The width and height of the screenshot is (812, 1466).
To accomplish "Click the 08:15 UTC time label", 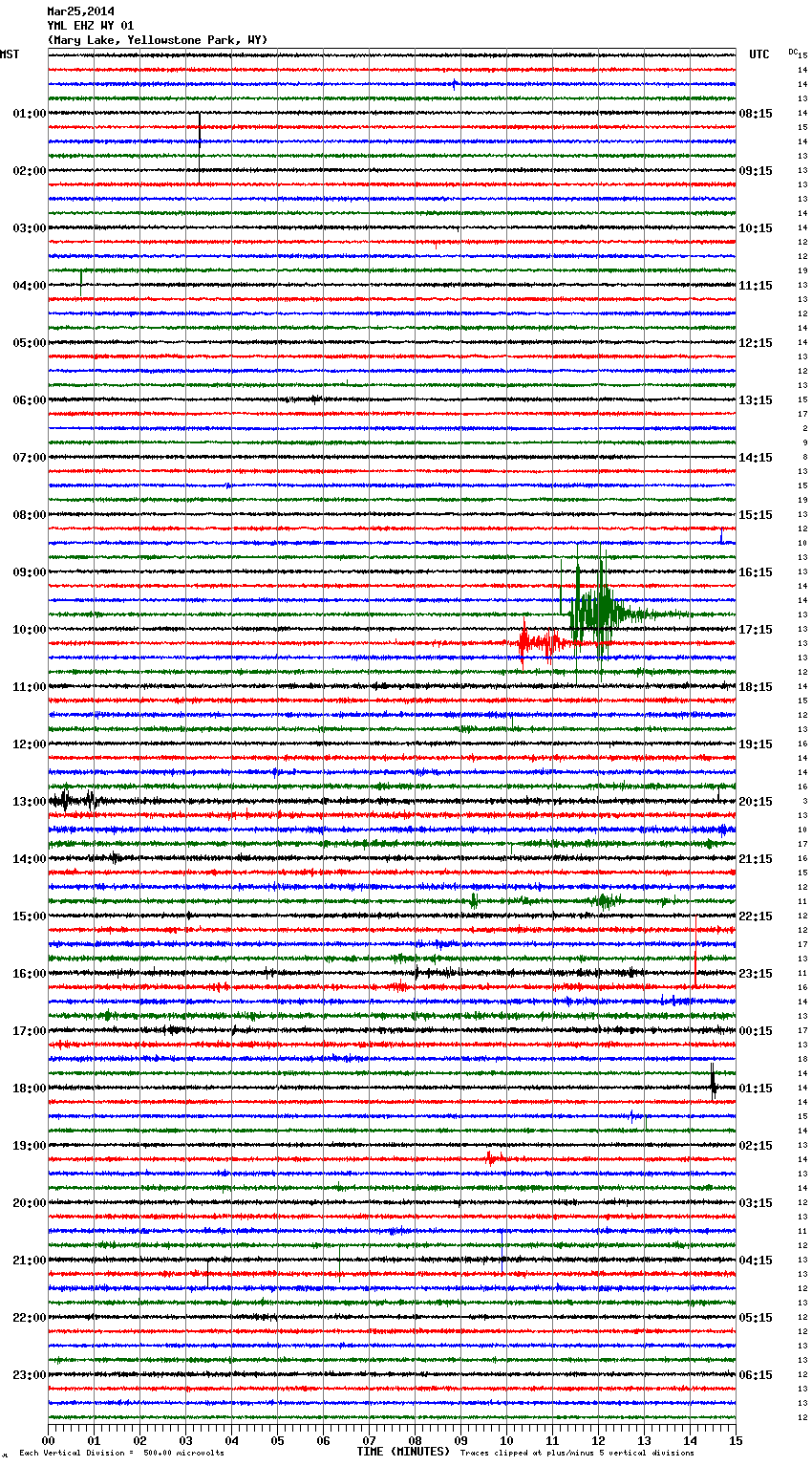I will click(756, 114).
